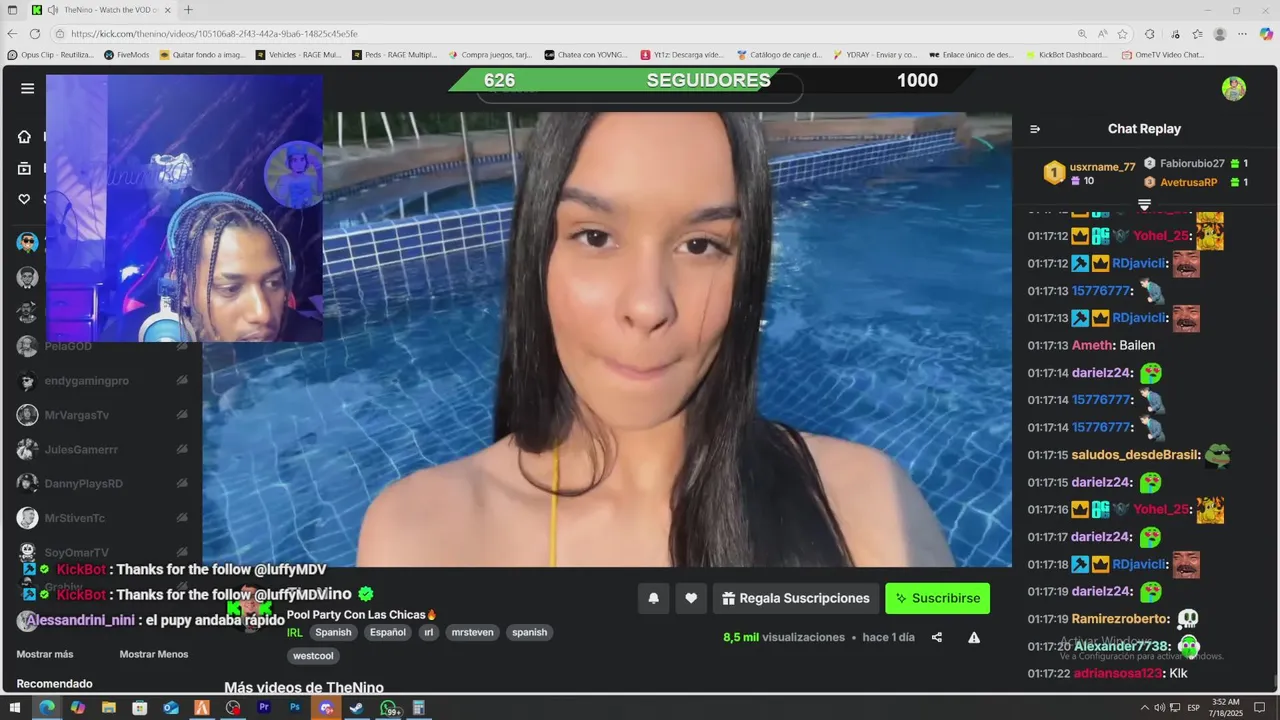Click Regala Suscripciones button
The width and height of the screenshot is (1280, 720).
pyautogui.click(x=796, y=598)
